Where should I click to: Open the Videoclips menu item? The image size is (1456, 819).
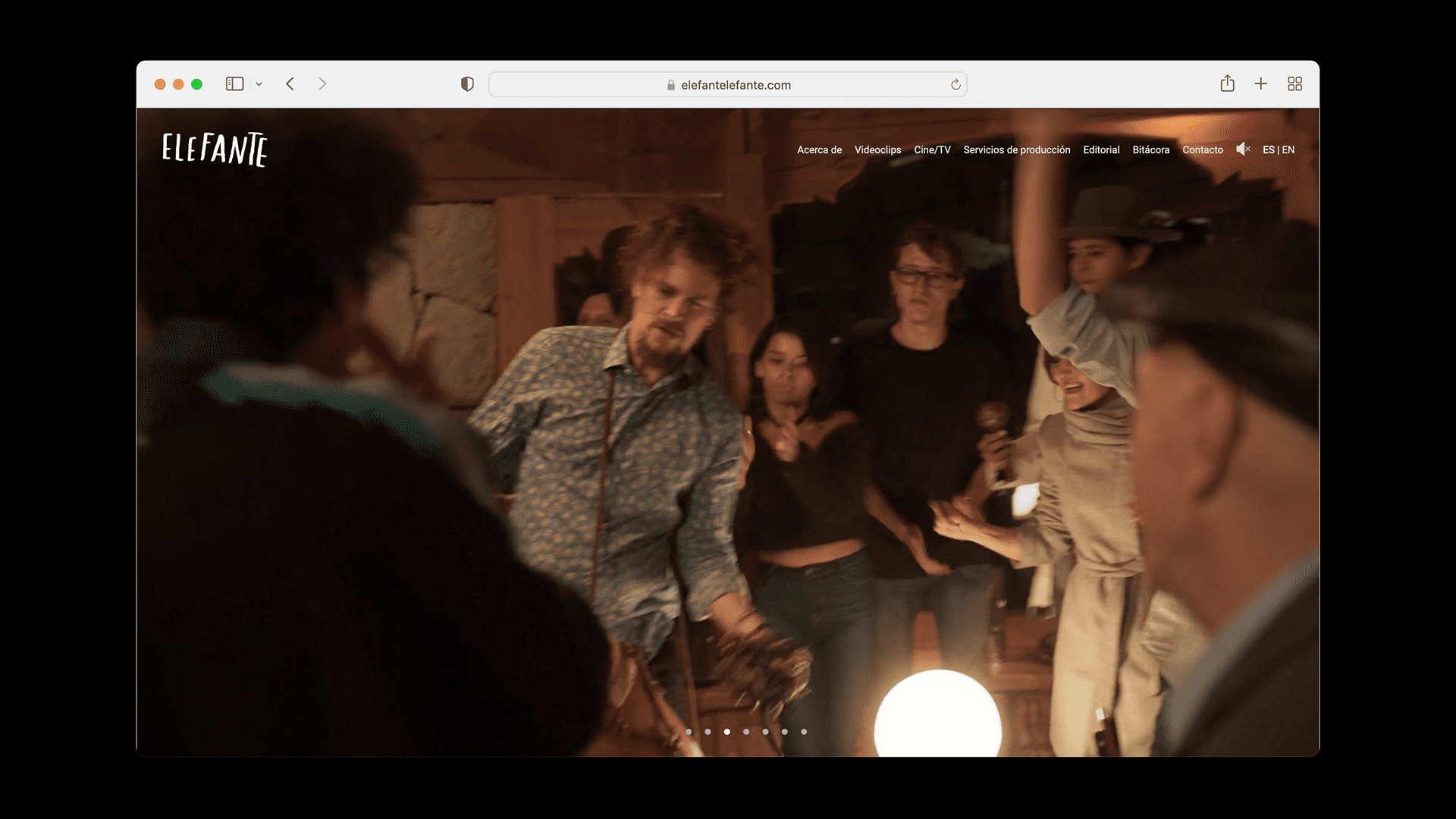[877, 150]
